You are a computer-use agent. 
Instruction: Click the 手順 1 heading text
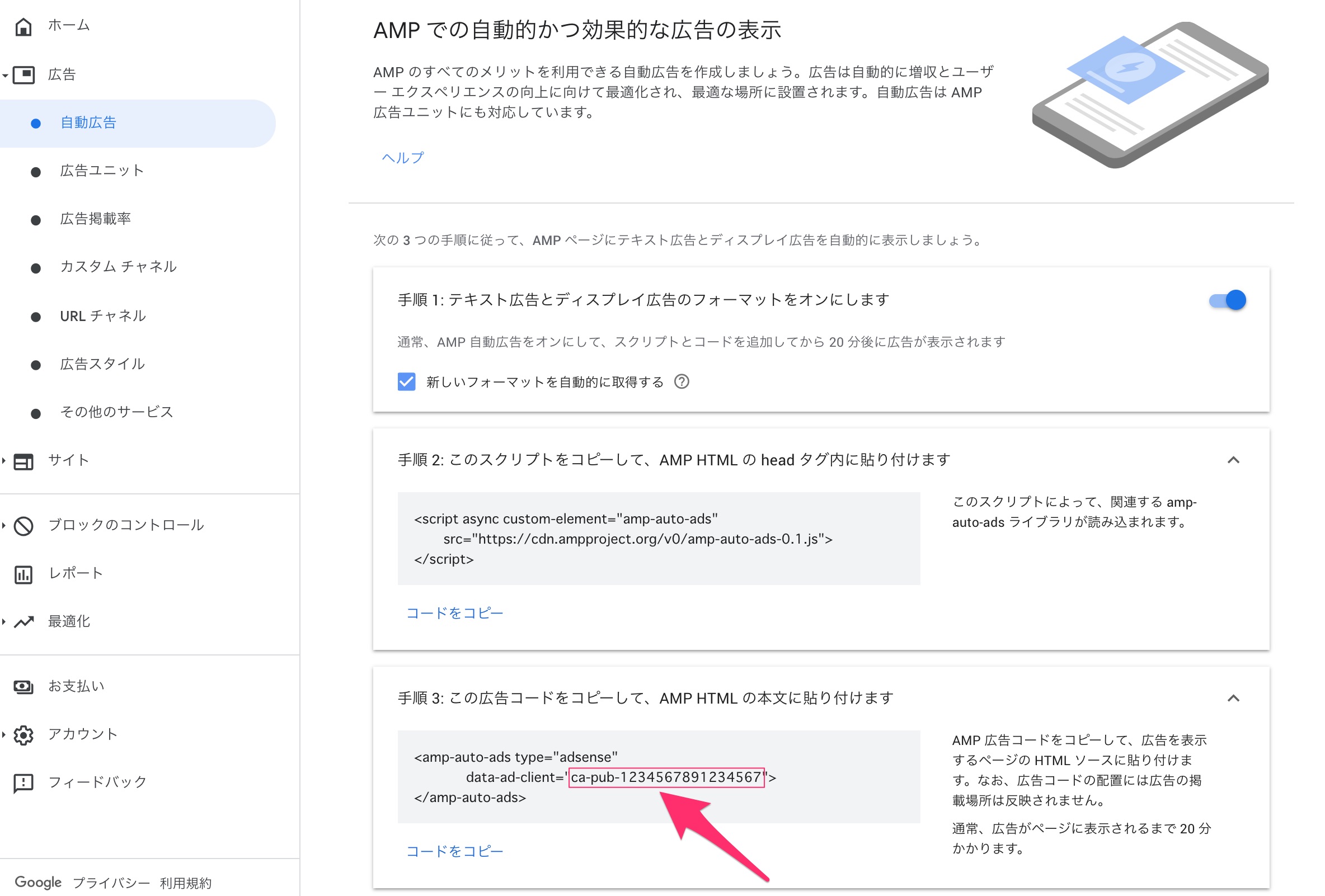(643, 300)
